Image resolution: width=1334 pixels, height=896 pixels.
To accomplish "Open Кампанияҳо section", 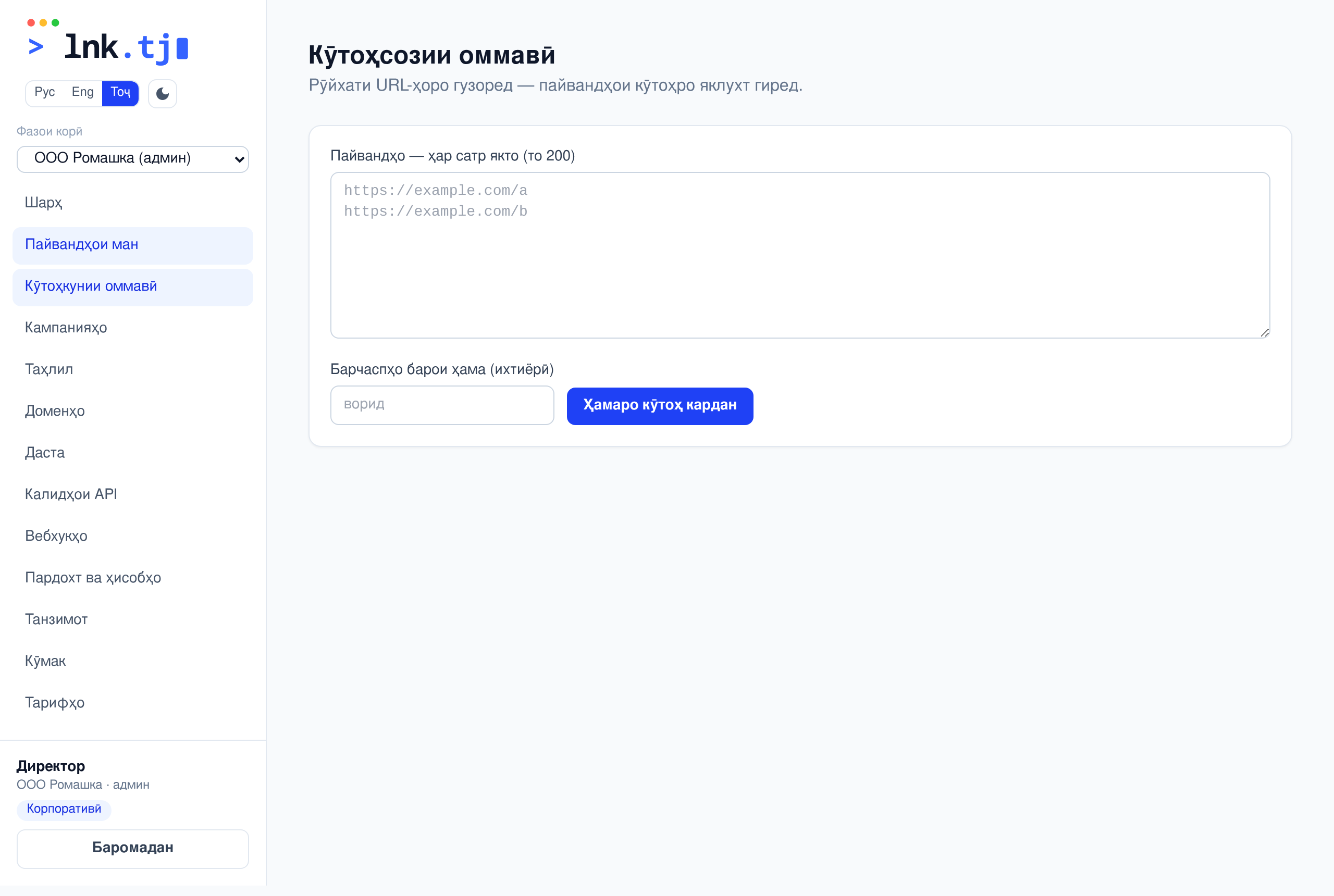I will [x=132, y=328].
